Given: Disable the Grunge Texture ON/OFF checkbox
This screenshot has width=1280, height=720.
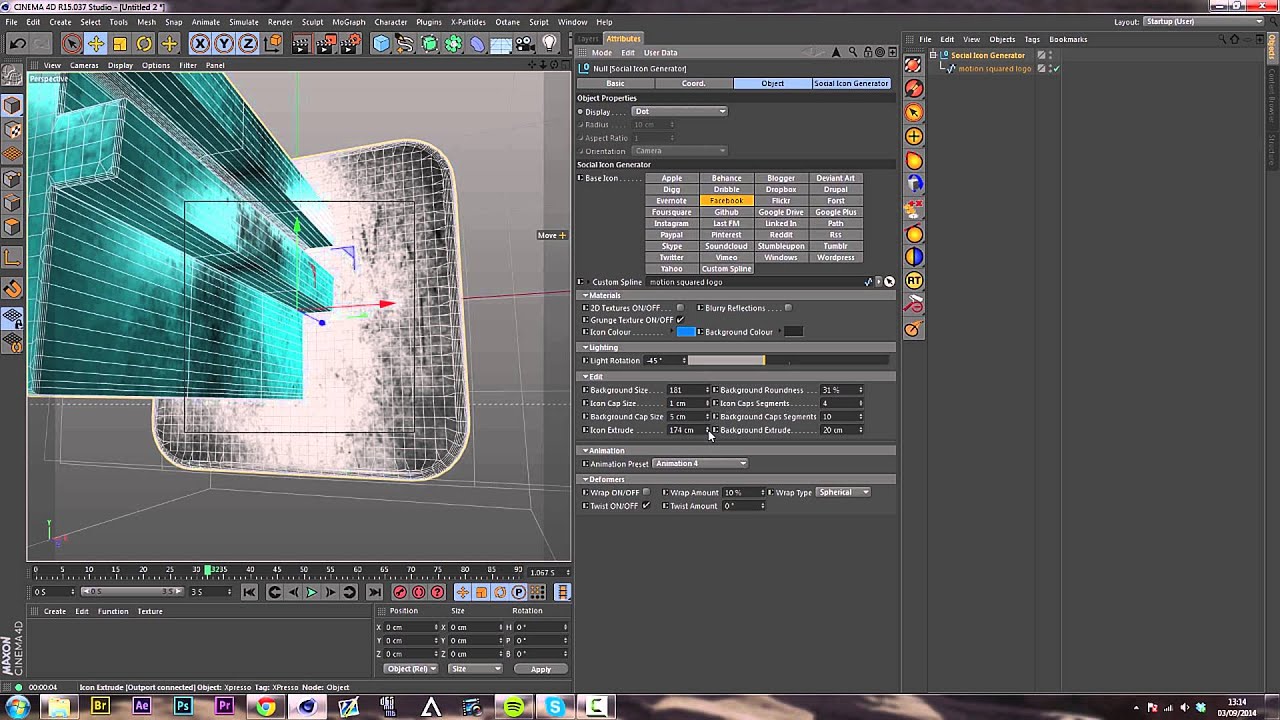Looking at the screenshot, I should point(680,320).
